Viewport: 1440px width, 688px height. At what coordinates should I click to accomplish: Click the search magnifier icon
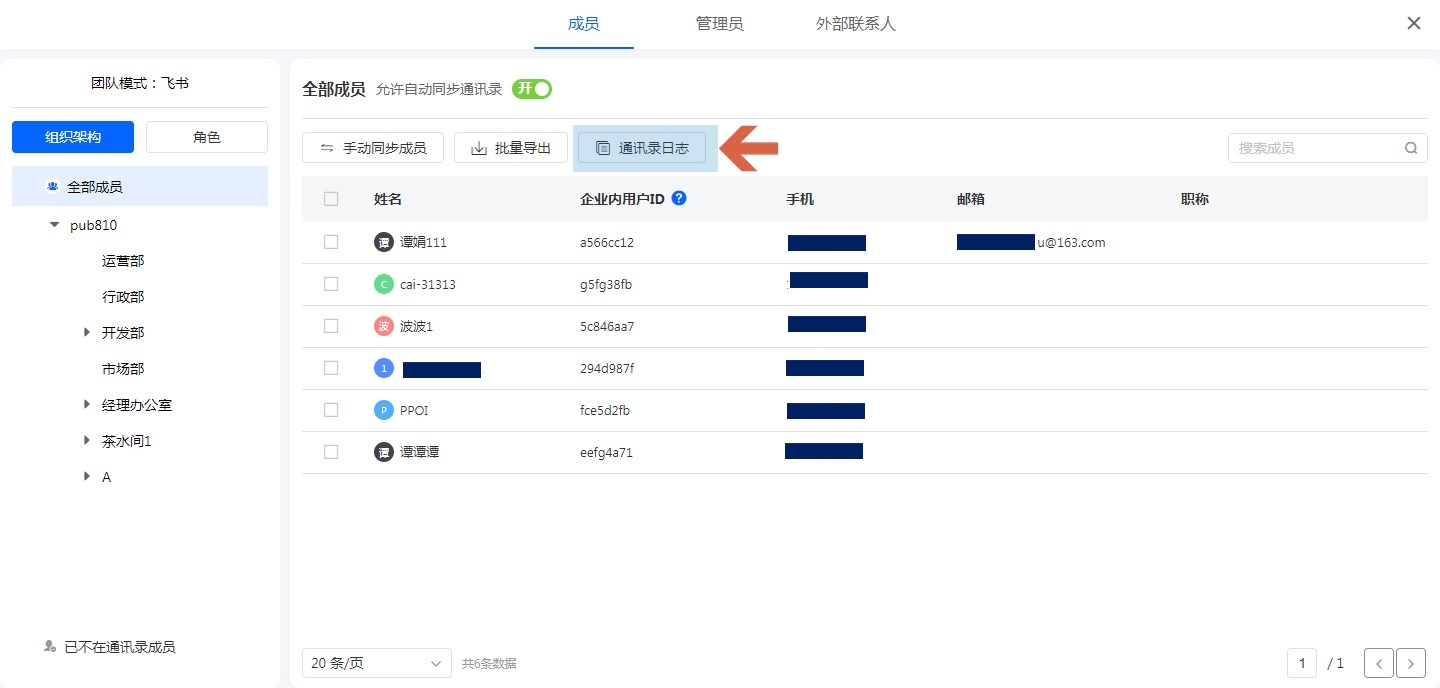tap(1411, 148)
